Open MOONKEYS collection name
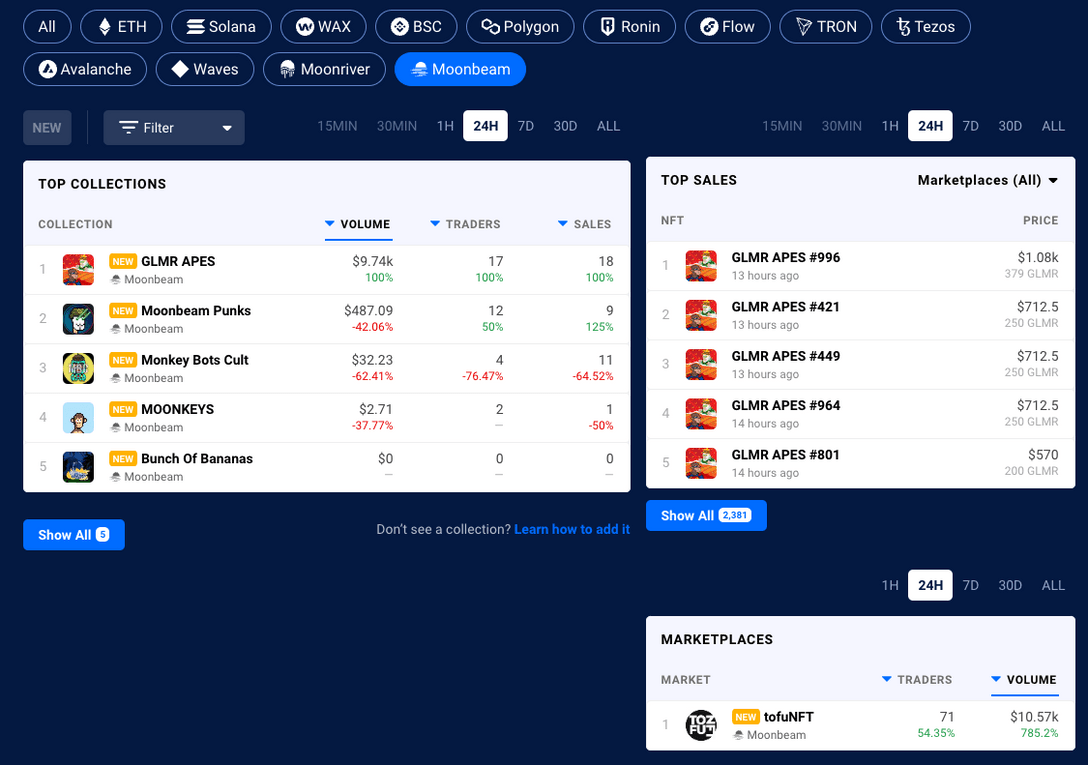This screenshot has height=765, width=1088. (x=178, y=409)
